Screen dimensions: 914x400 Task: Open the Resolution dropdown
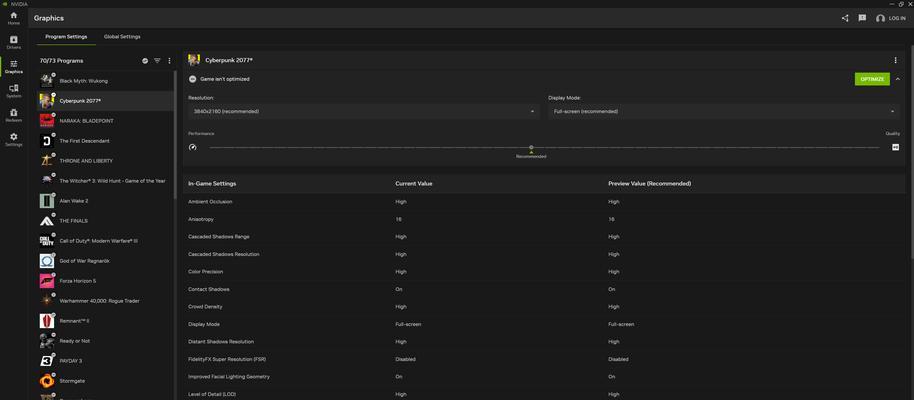pyautogui.click(x=364, y=111)
